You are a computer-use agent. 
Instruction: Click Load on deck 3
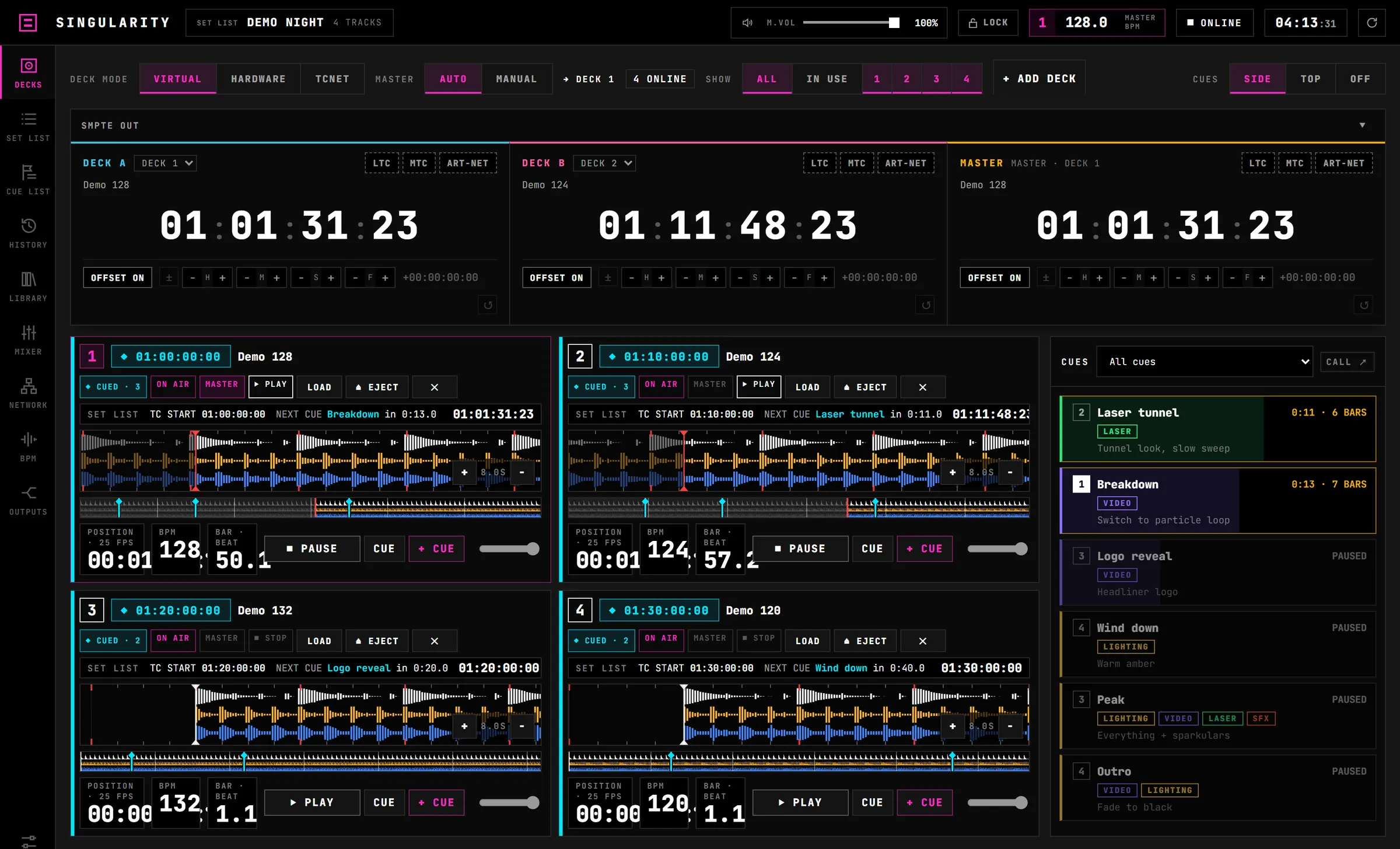319,641
